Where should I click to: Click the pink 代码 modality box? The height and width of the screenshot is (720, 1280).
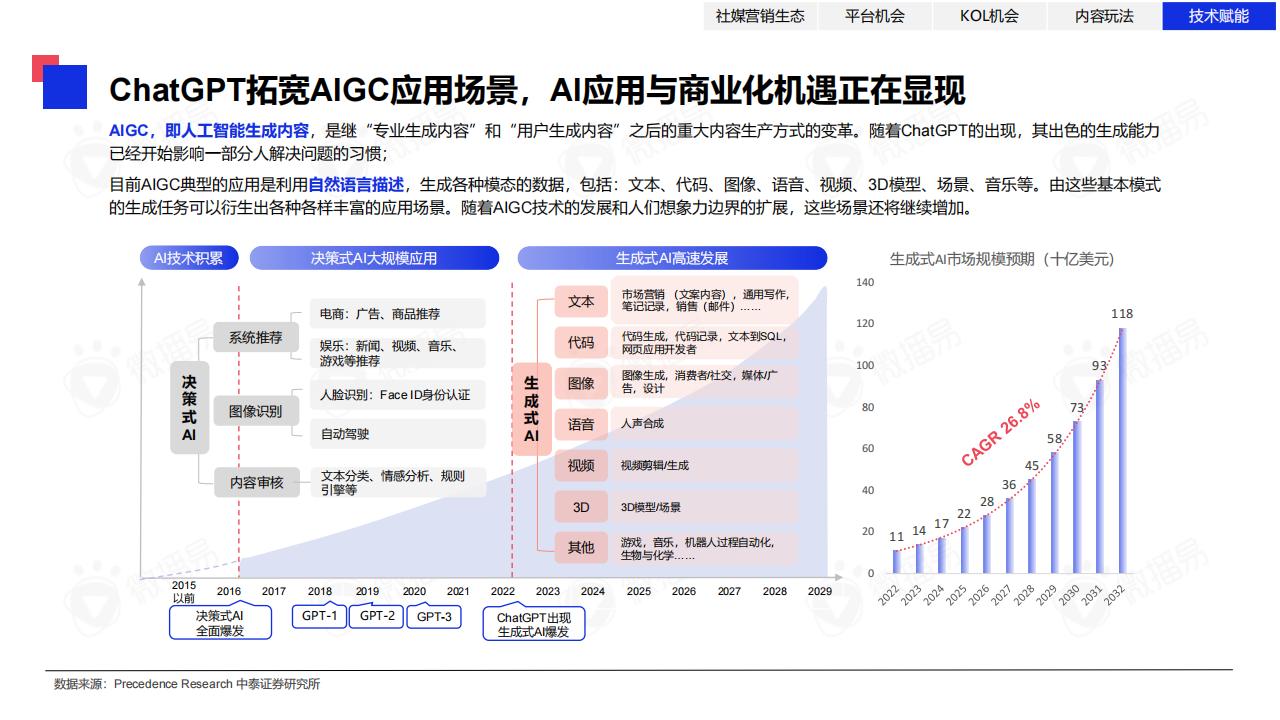point(581,342)
